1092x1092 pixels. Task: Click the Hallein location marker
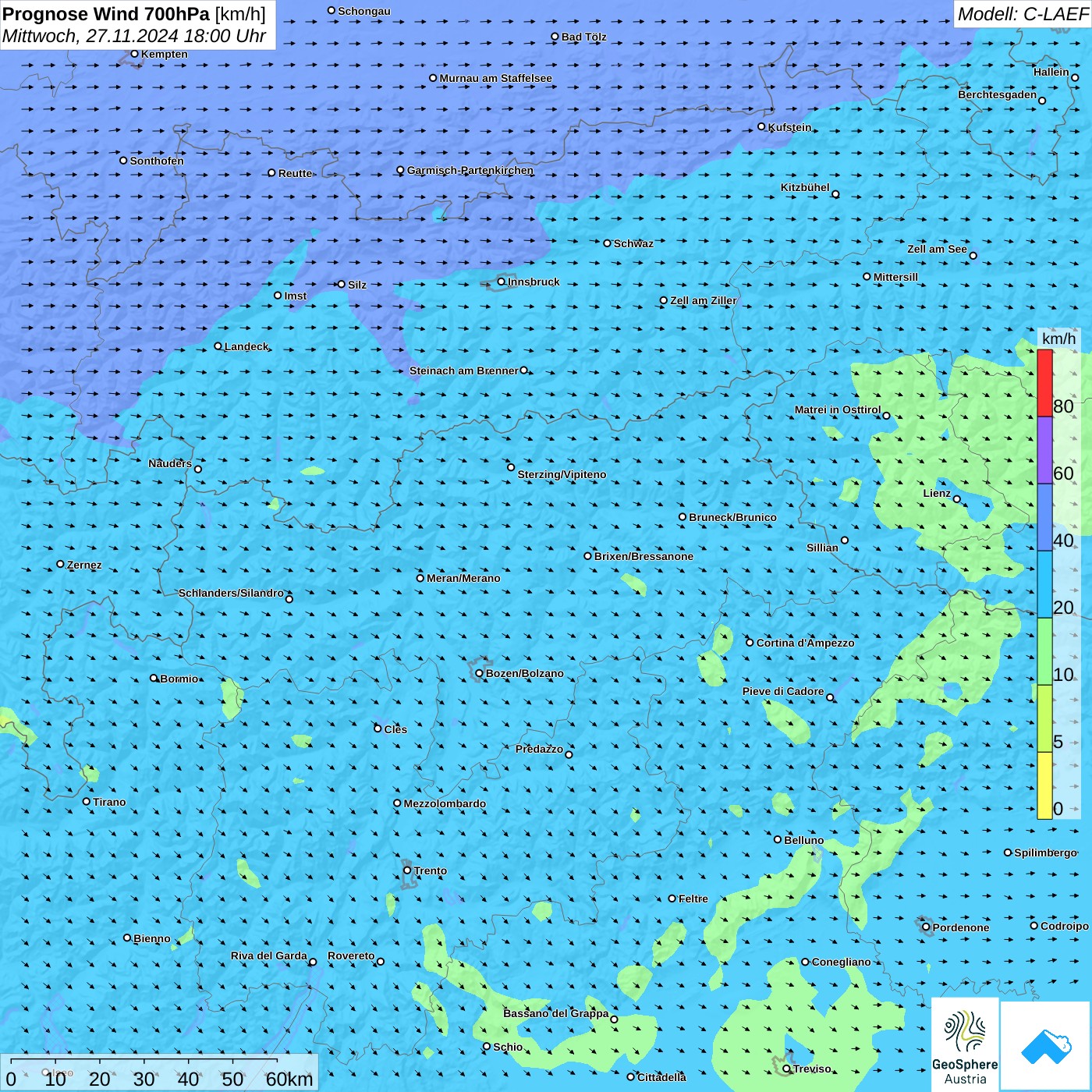1075,77
